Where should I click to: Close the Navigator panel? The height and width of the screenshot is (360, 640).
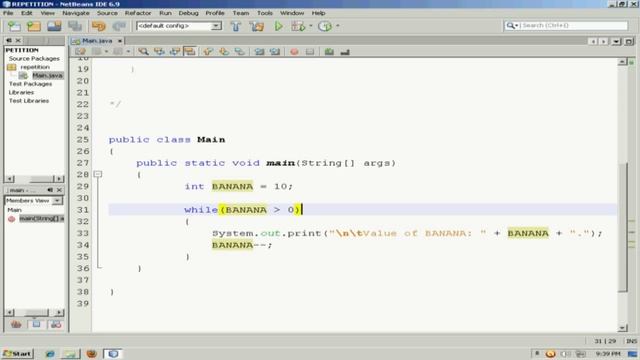[59, 190]
